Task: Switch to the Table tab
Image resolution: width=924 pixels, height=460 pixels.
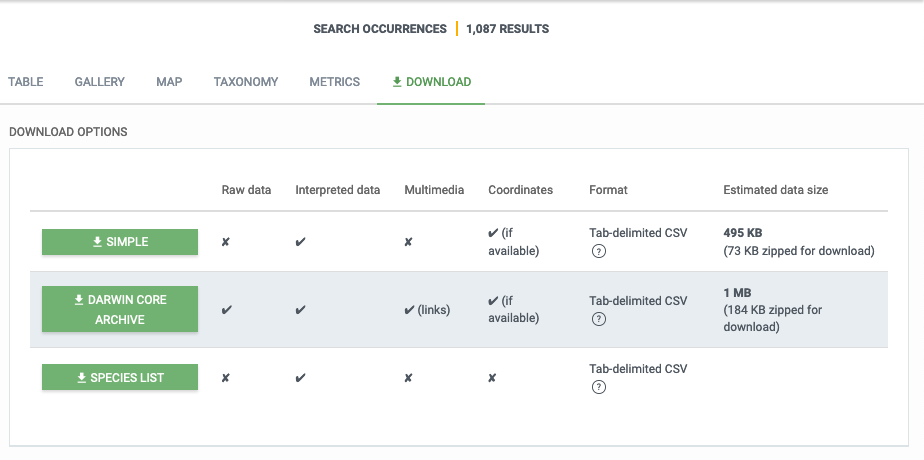Action: click(26, 82)
